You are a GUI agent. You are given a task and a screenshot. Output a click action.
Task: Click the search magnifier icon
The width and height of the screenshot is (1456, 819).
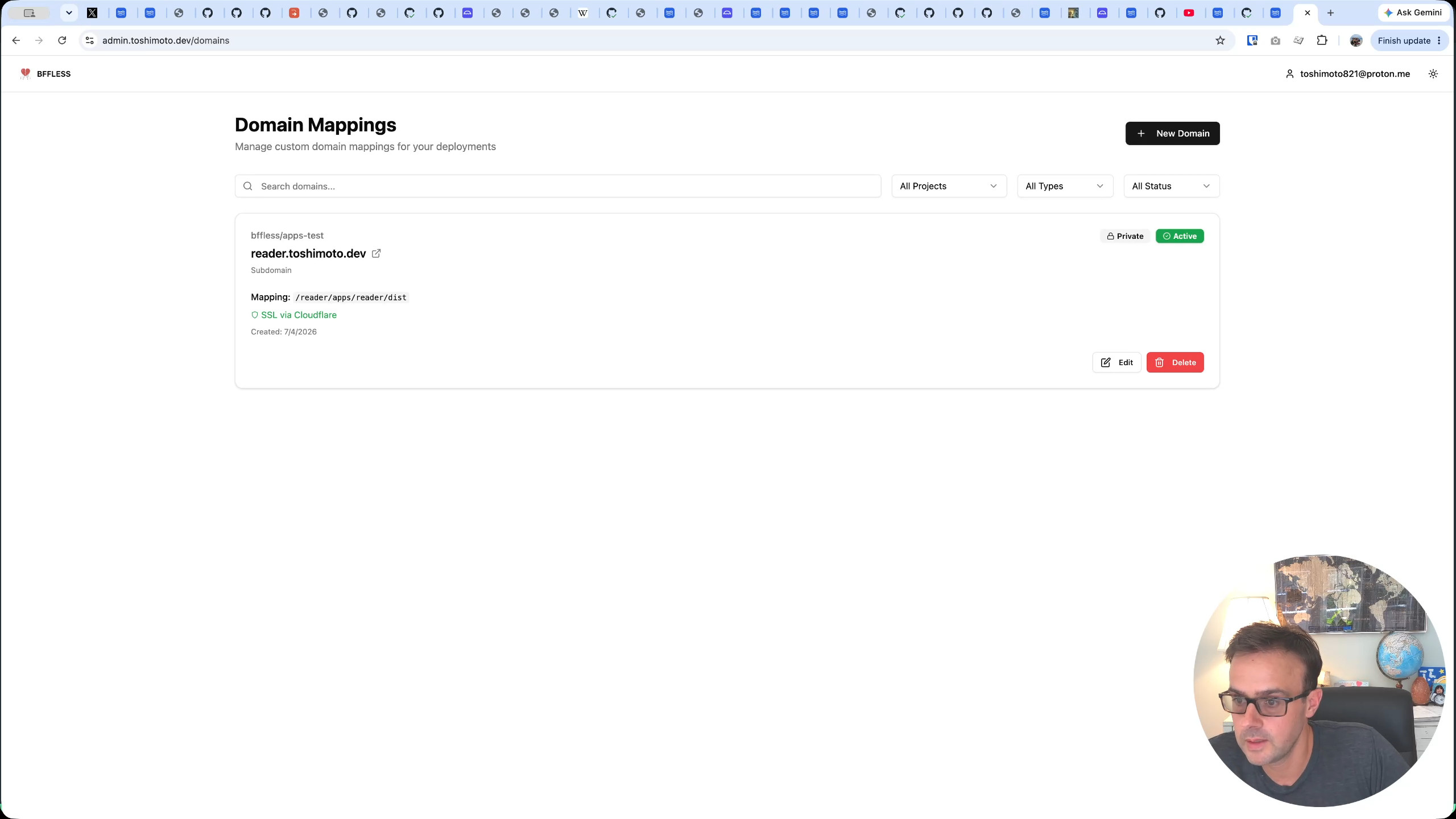coord(248,186)
